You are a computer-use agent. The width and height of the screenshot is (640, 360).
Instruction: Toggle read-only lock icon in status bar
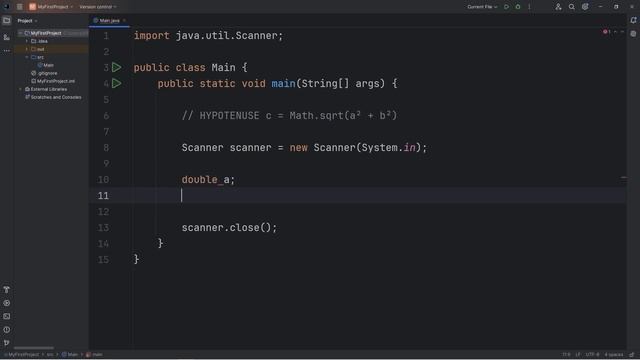click(632, 355)
